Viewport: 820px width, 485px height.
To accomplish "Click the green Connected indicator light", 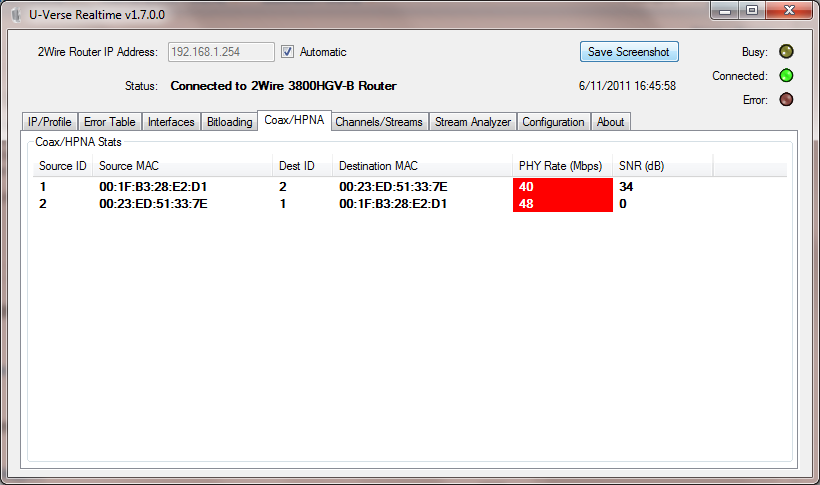I will [x=786, y=75].
